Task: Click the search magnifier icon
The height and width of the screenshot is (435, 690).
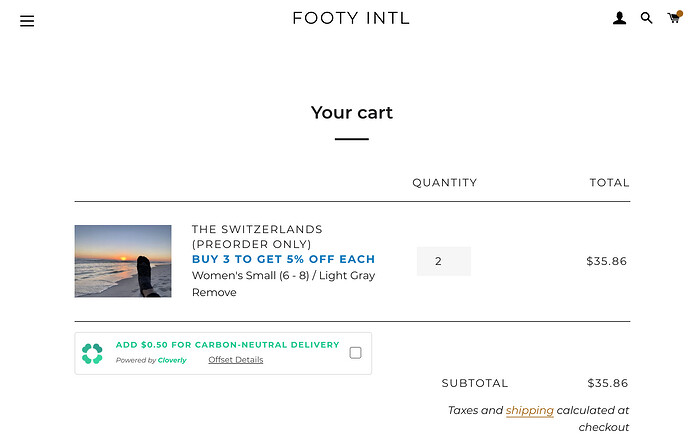Action: click(x=647, y=18)
